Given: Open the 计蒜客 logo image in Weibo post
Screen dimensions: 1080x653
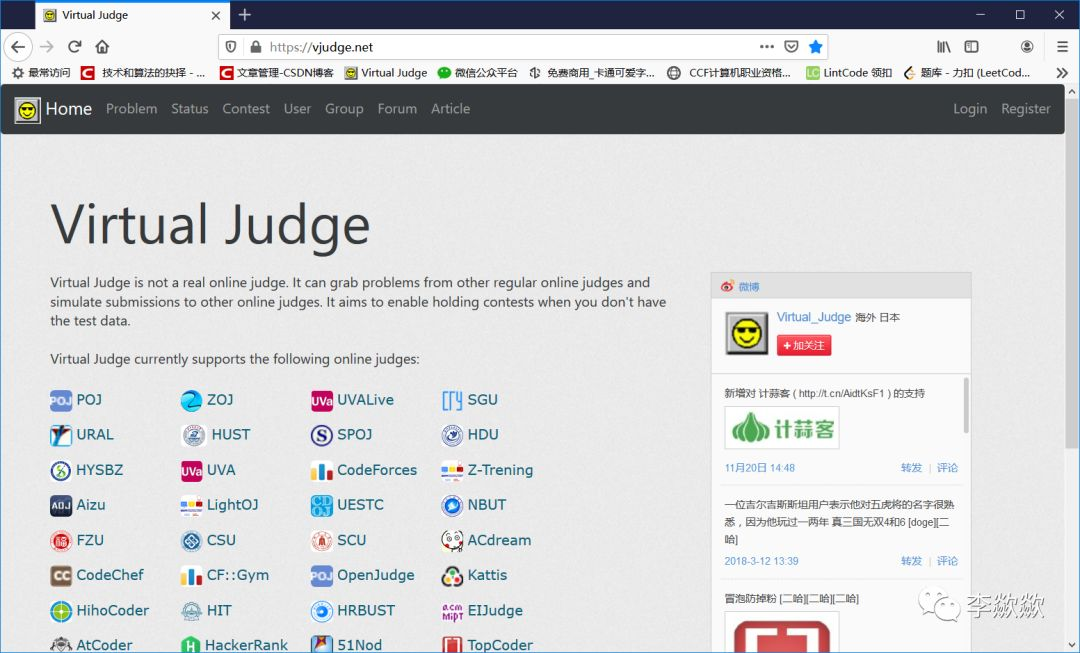Looking at the screenshot, I should tap(782, 428).
